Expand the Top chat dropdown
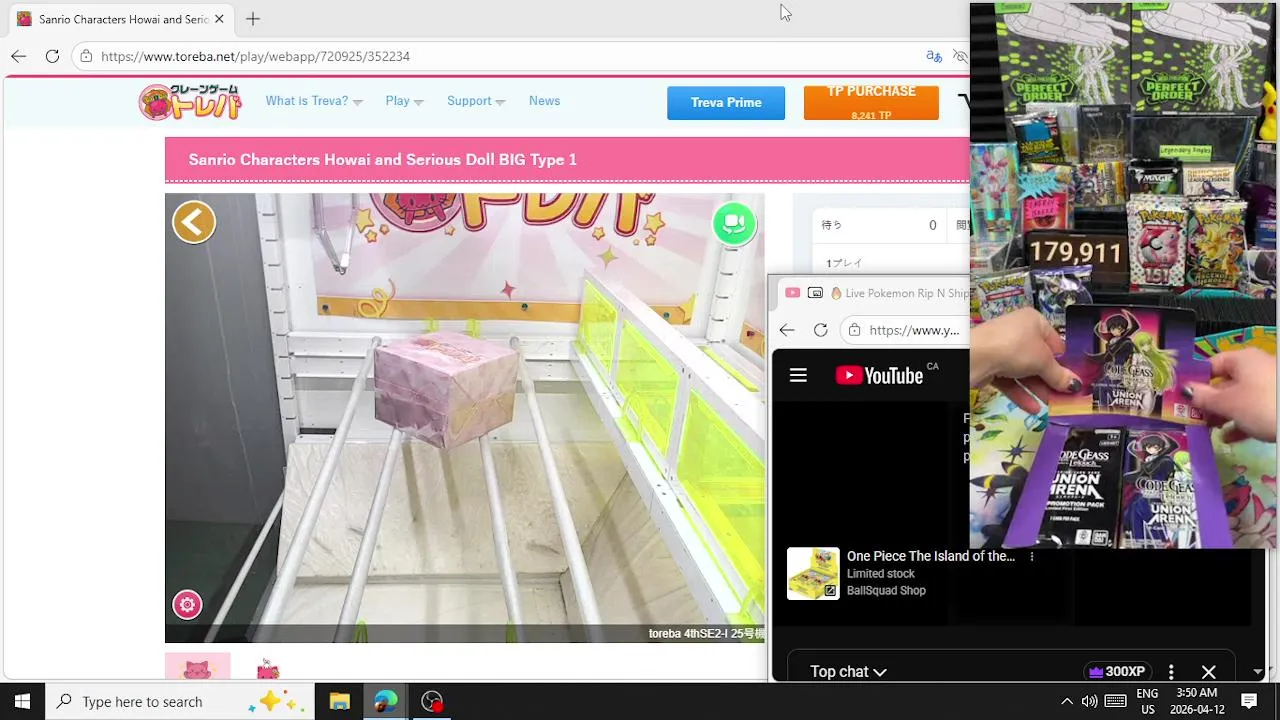This screenshot has height=720, width=1280. tap(849, 672)
